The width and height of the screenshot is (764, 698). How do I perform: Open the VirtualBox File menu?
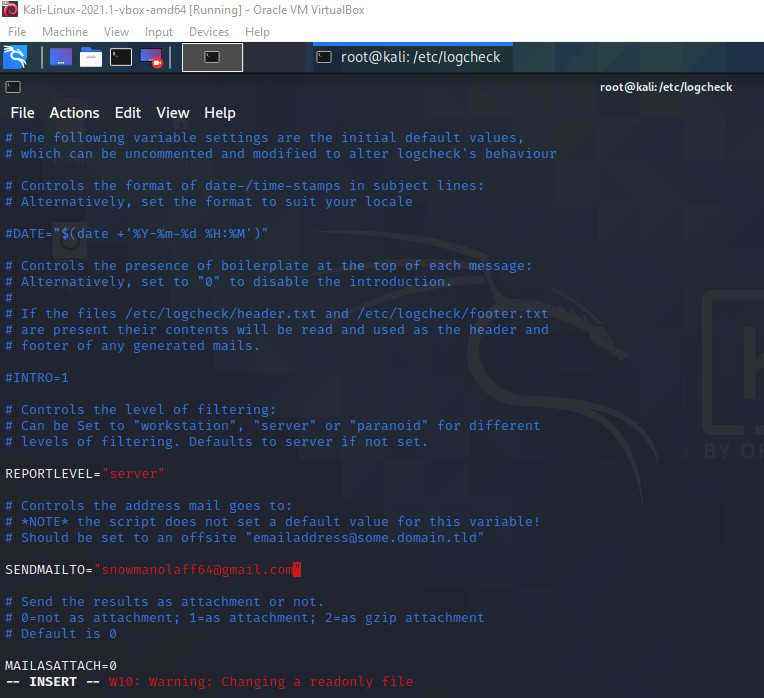click(x=17, y=32)
